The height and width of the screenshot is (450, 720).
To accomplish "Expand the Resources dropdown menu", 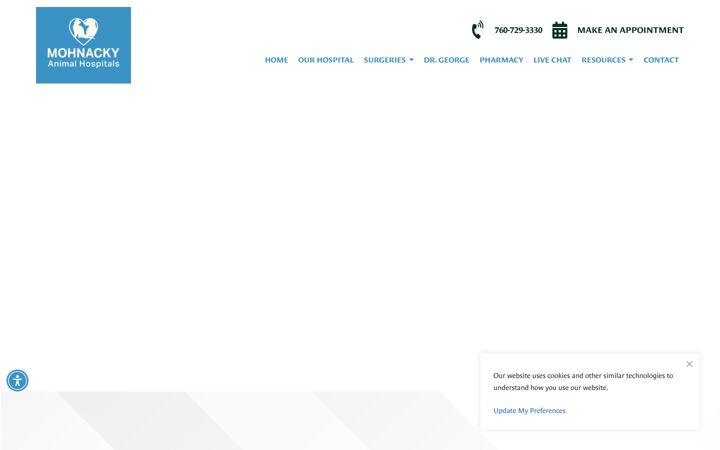I will (607, 60).
